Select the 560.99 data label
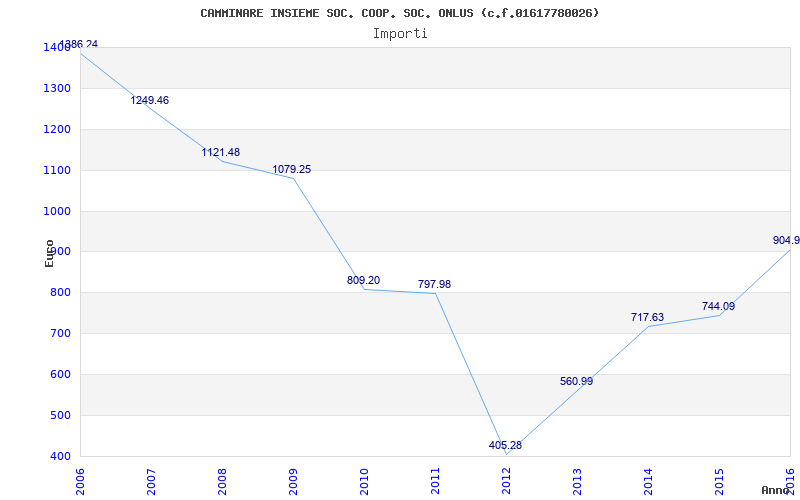The height and width of the screenshot is (500, 800). click(577, 381)
